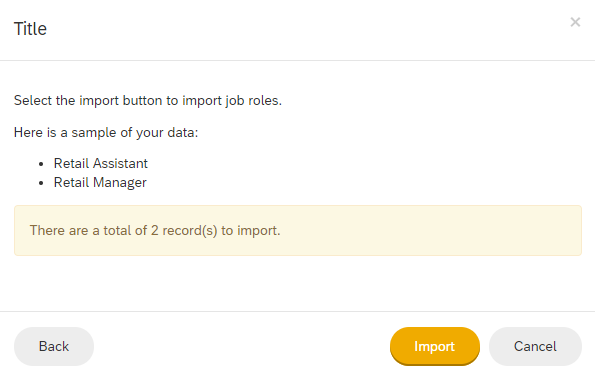Click the yellow record count banner
Image resolution: width=595 pixels, height=379 pixels.
(x=298, y=231)
